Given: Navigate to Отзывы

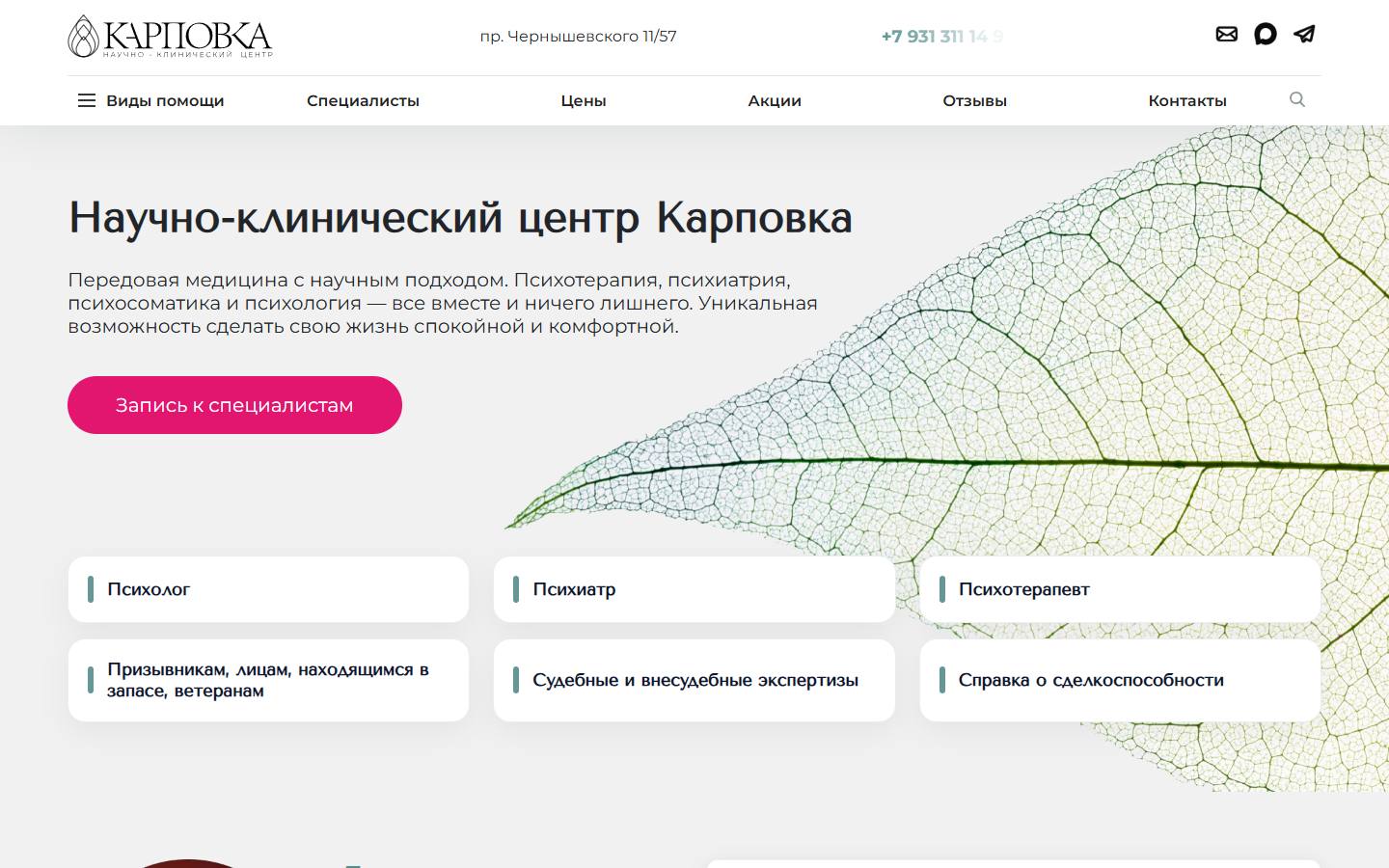Looking at the screenshot, I should click(974, 100).
